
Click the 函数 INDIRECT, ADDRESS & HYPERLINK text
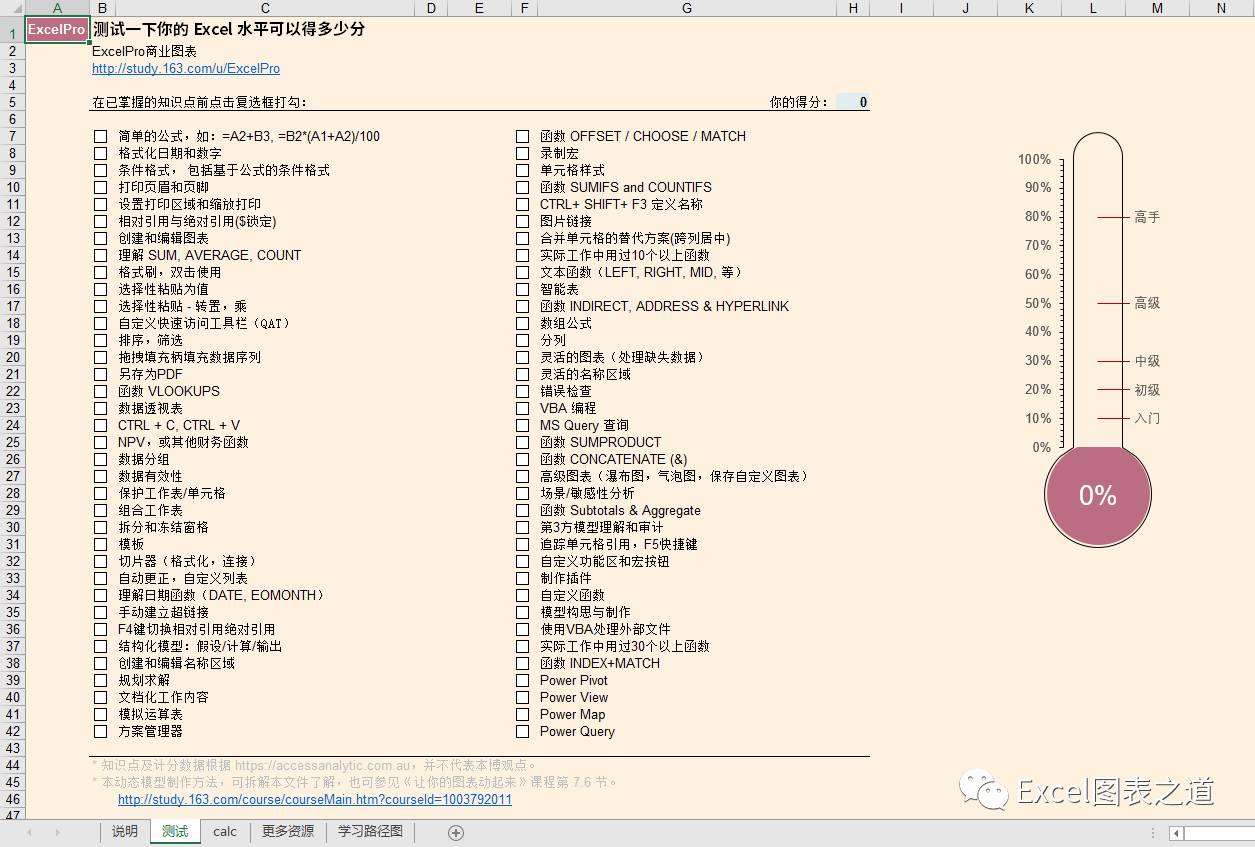click(664, 306)
